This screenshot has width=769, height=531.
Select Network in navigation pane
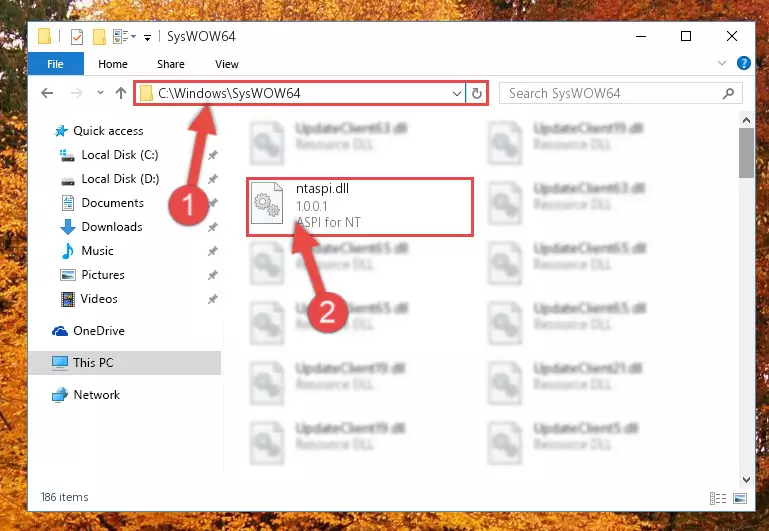click(x=96, y=395)
